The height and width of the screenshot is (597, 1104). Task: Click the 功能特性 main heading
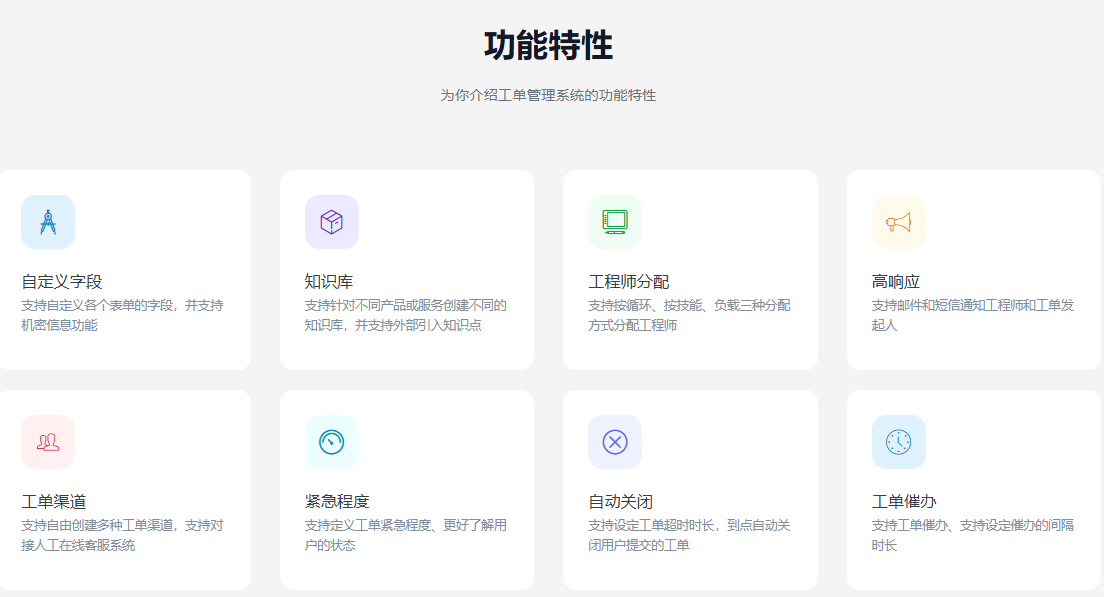pos(548,46)
